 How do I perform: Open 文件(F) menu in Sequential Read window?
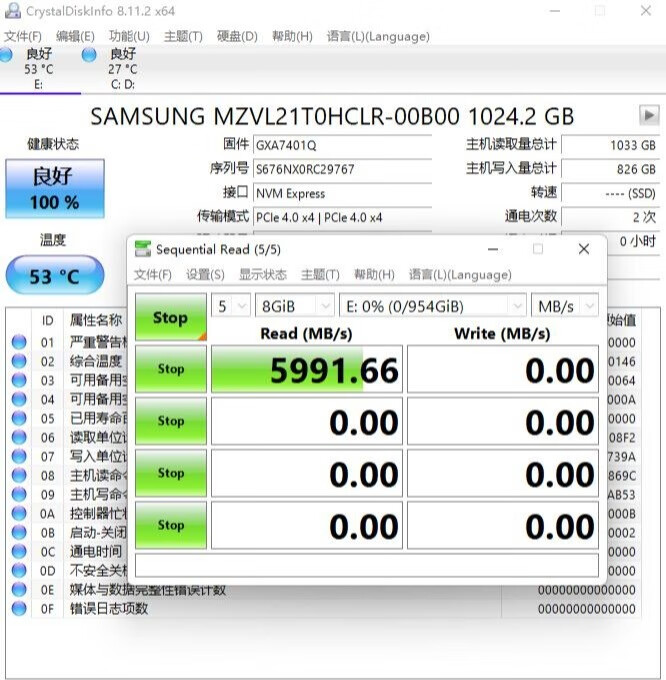pyautogui.click(x=153, y=275)
